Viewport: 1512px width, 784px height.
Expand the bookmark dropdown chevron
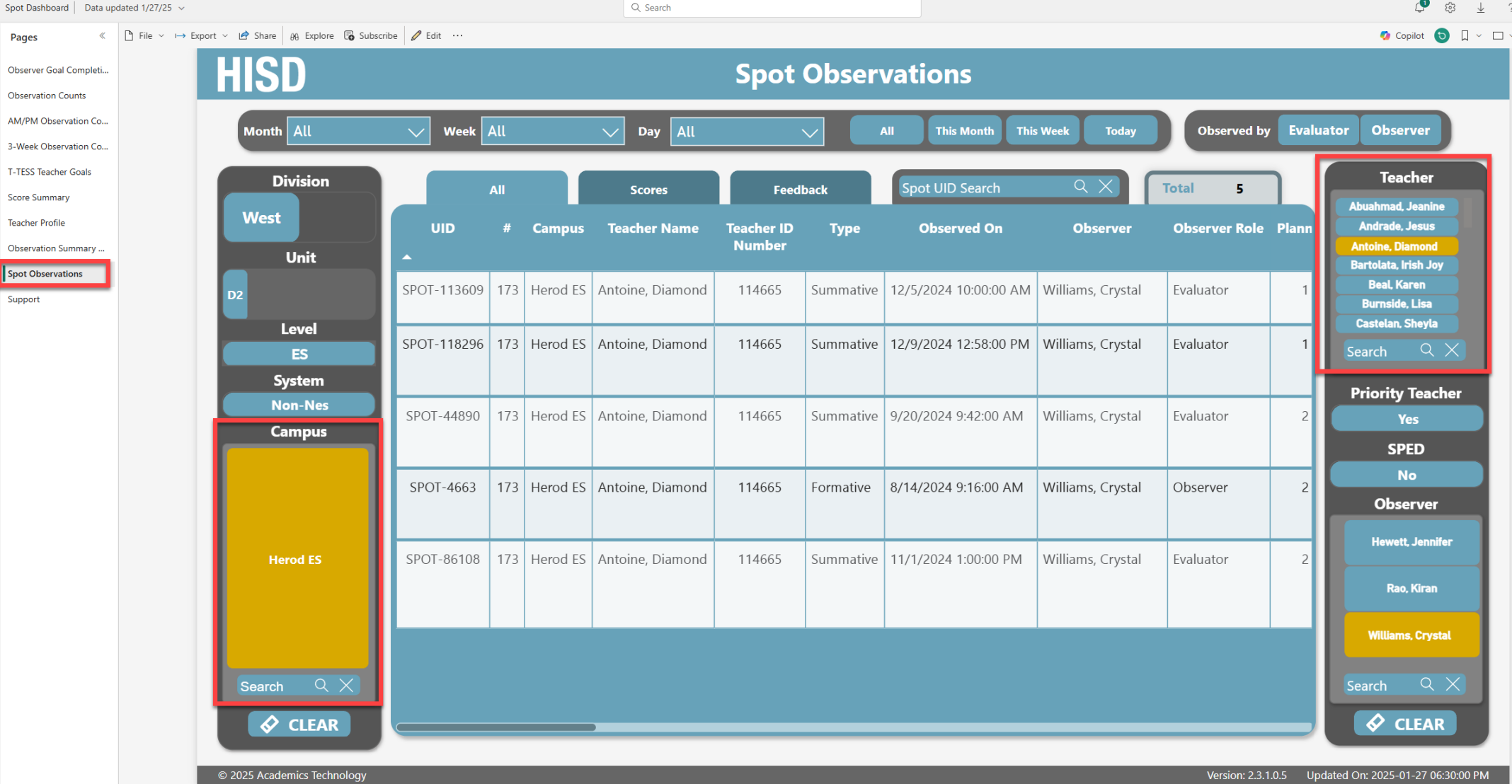pos(1479,35)
